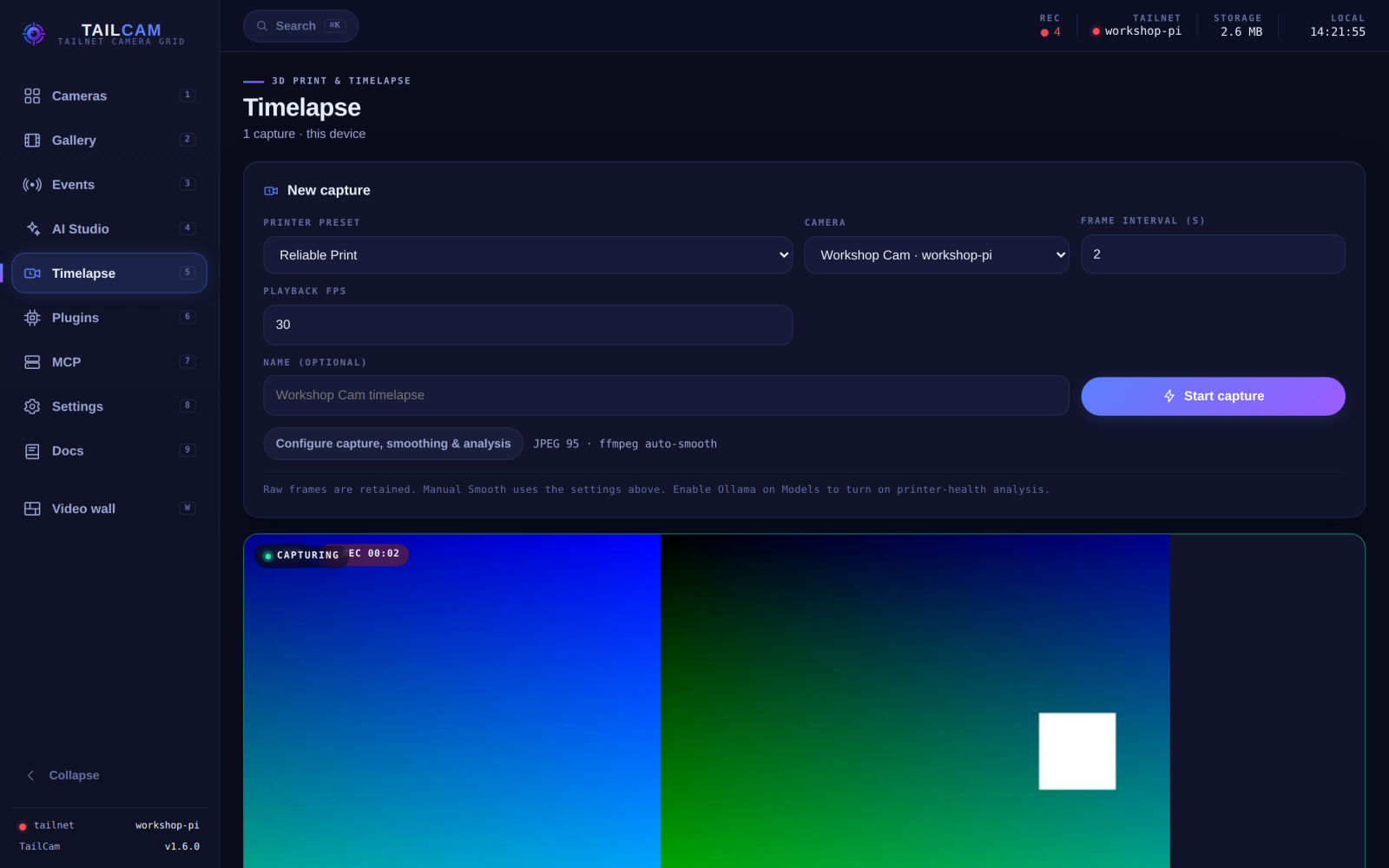Click the JPEG 95 ffmpeg auto-smooth text
This screenshot has height=868, width=1389.
pos(625,444)
